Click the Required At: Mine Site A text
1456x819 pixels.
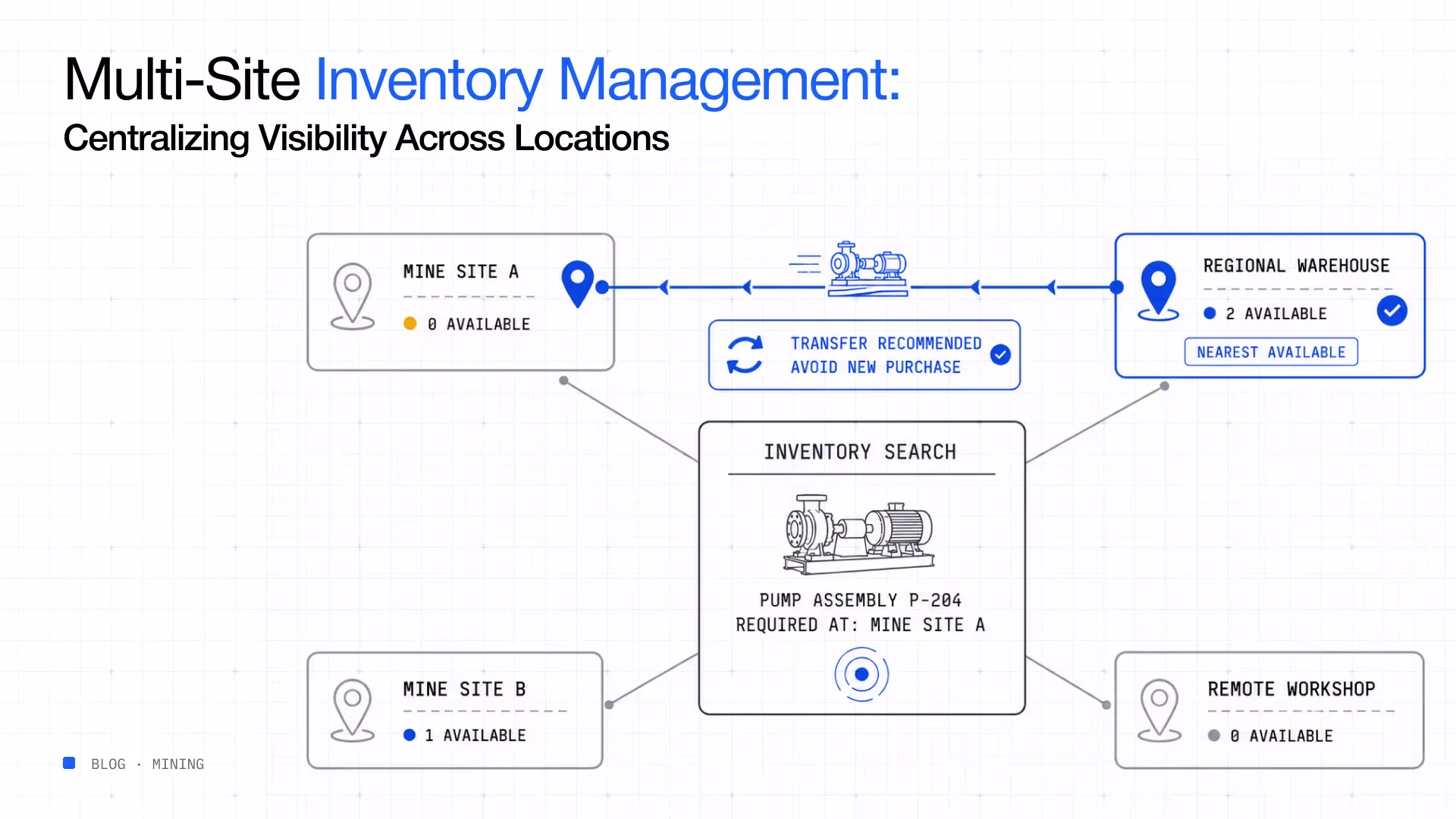tap(860, 625)
